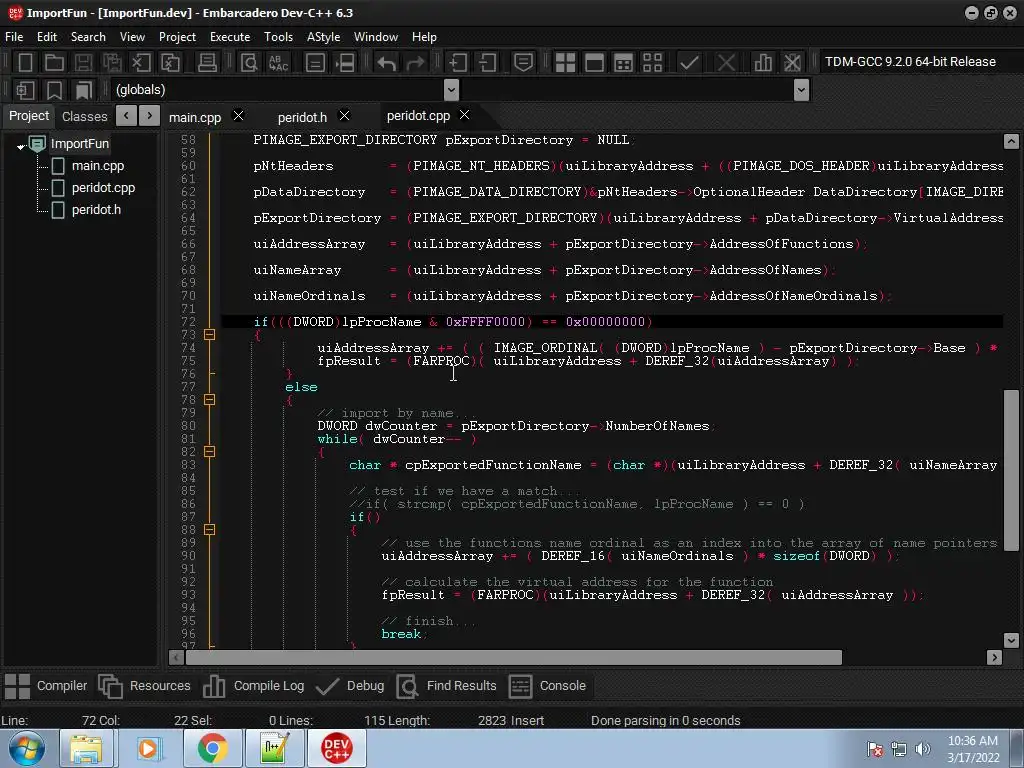Open the Debug bottom panel tab
Viewport: 1024px width, 768px height.
pos(349,686)
